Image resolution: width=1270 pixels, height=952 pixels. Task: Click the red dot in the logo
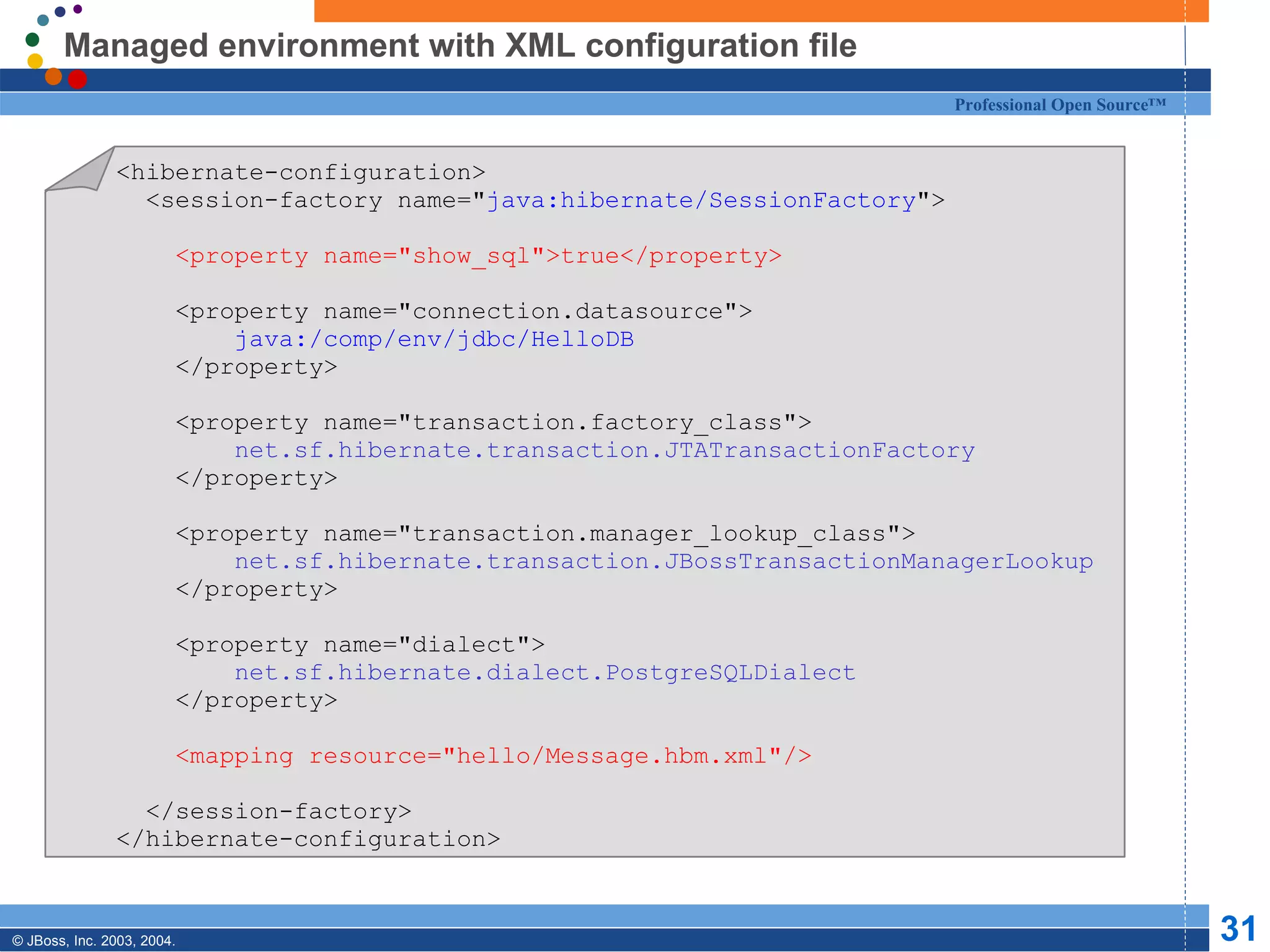[x=77, y=79]
